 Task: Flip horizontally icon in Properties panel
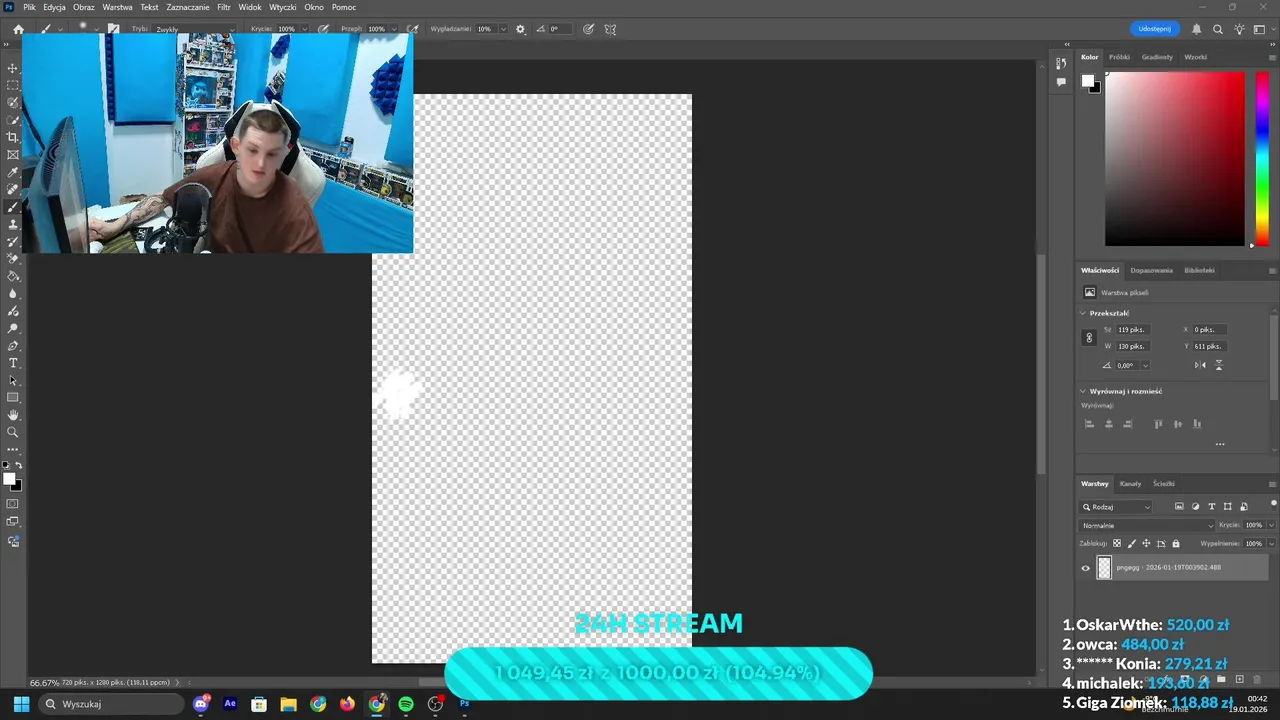1200,365
